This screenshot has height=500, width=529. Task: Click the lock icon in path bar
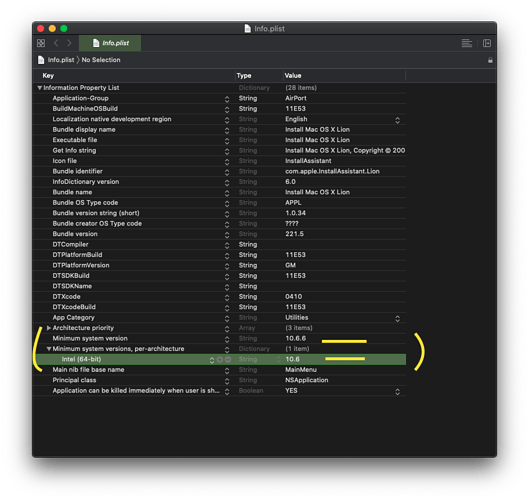pyautogui.click(x=490, y=60)
